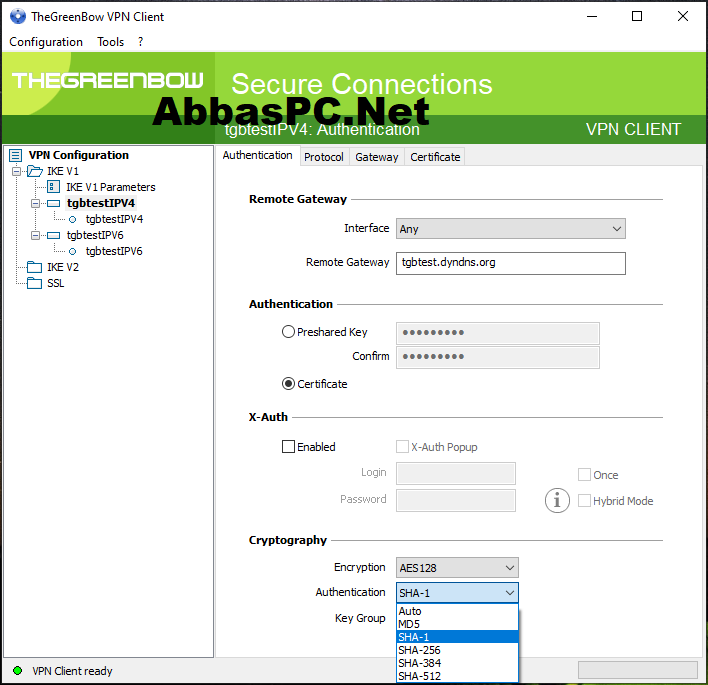Click the X-Auth Login field

456,473
